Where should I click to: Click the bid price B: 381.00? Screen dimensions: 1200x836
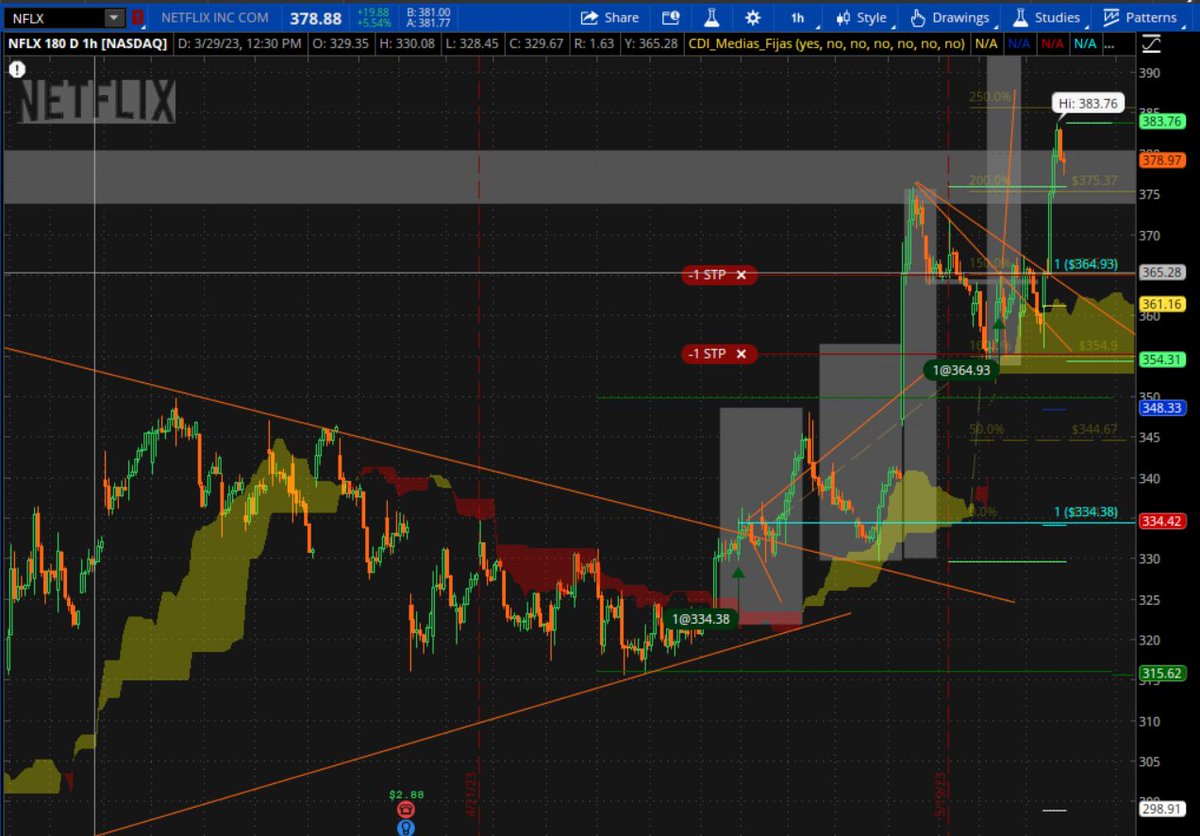click(430, 12)
